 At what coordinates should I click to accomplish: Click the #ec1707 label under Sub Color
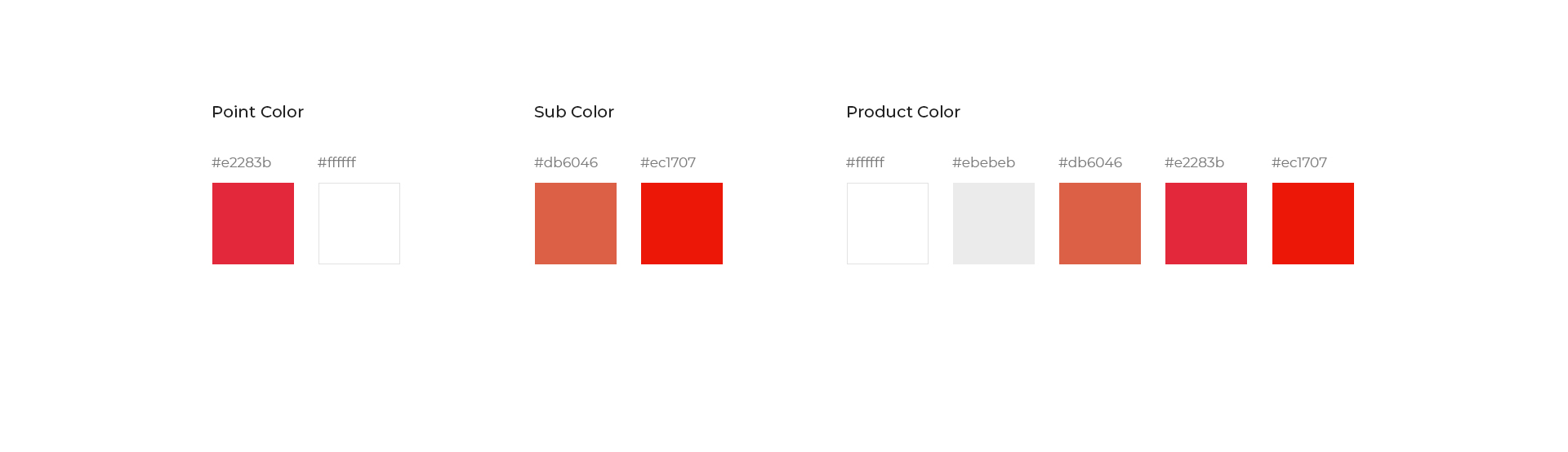click(668, 162)
